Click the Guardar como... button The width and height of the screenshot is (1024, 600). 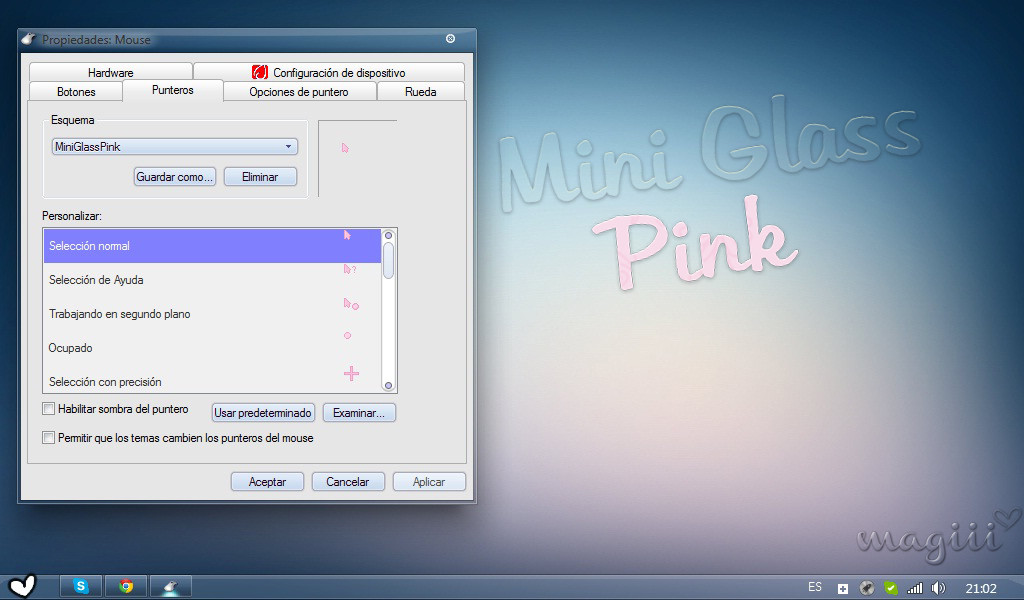175,177
